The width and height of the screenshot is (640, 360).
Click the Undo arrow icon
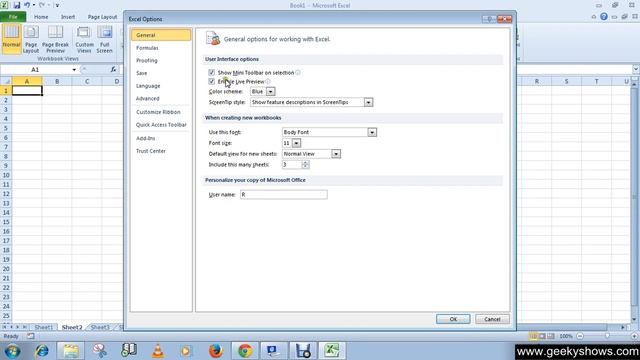27,5
